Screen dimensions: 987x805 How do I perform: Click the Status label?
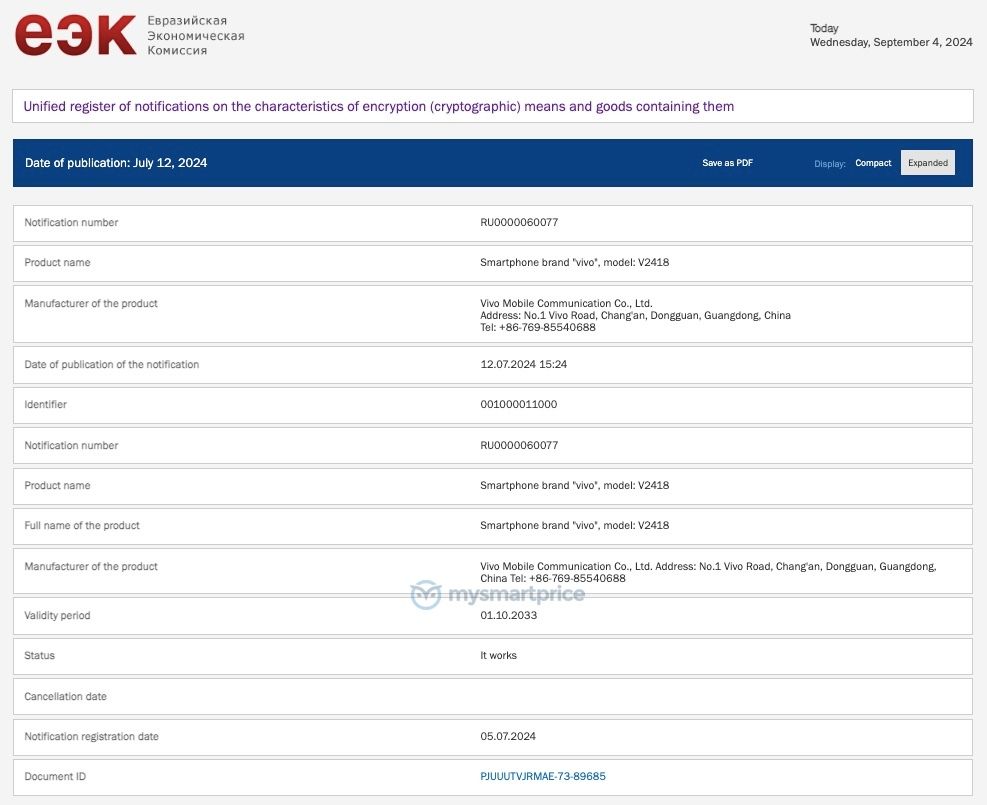click(x=40, y=655)
